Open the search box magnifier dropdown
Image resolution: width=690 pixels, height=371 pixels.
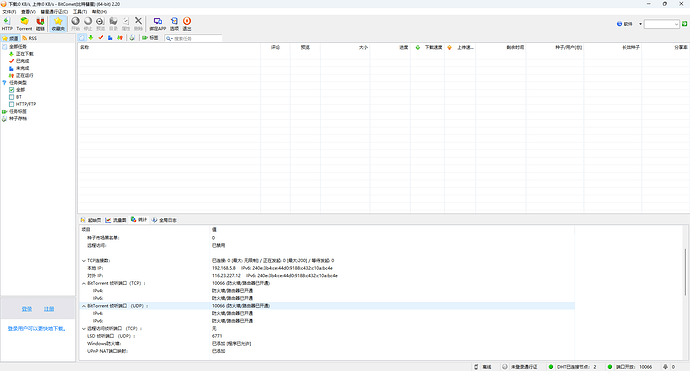(169, 38)
